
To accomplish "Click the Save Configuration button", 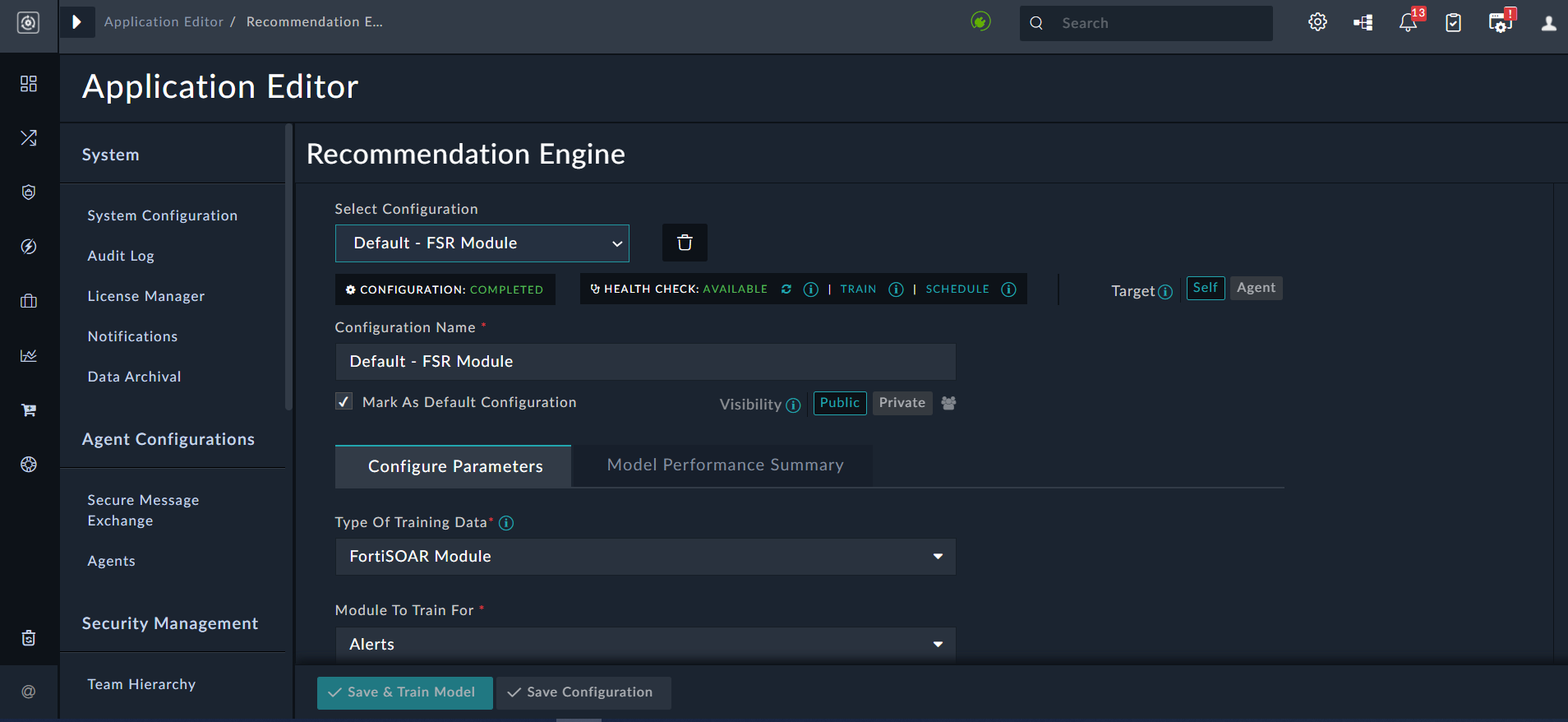I will pos(583,692).
